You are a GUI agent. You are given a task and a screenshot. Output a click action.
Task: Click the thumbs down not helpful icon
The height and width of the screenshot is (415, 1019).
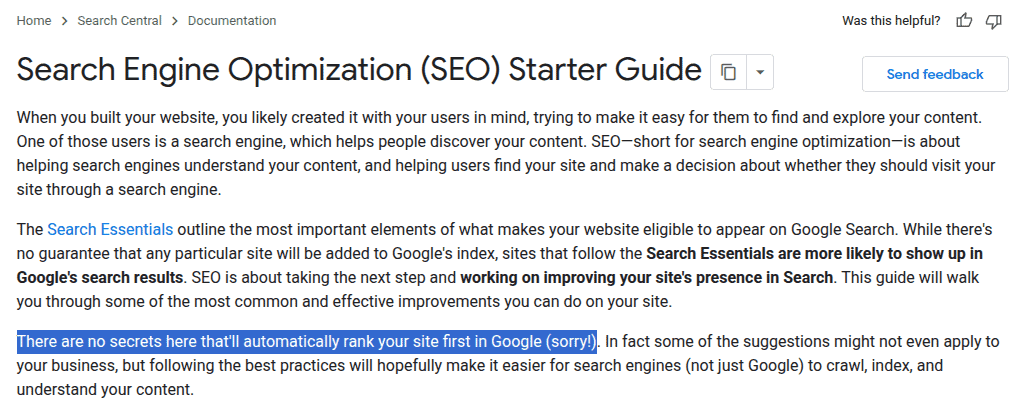click(x=994, y=21)
